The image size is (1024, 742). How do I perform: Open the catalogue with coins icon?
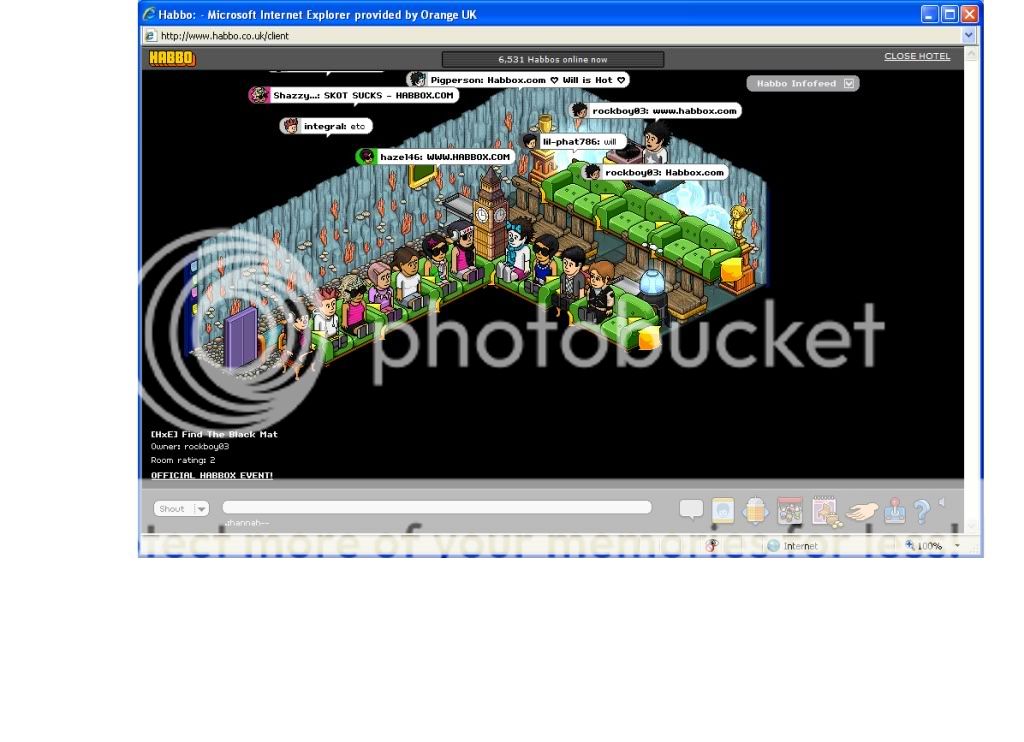825,511
